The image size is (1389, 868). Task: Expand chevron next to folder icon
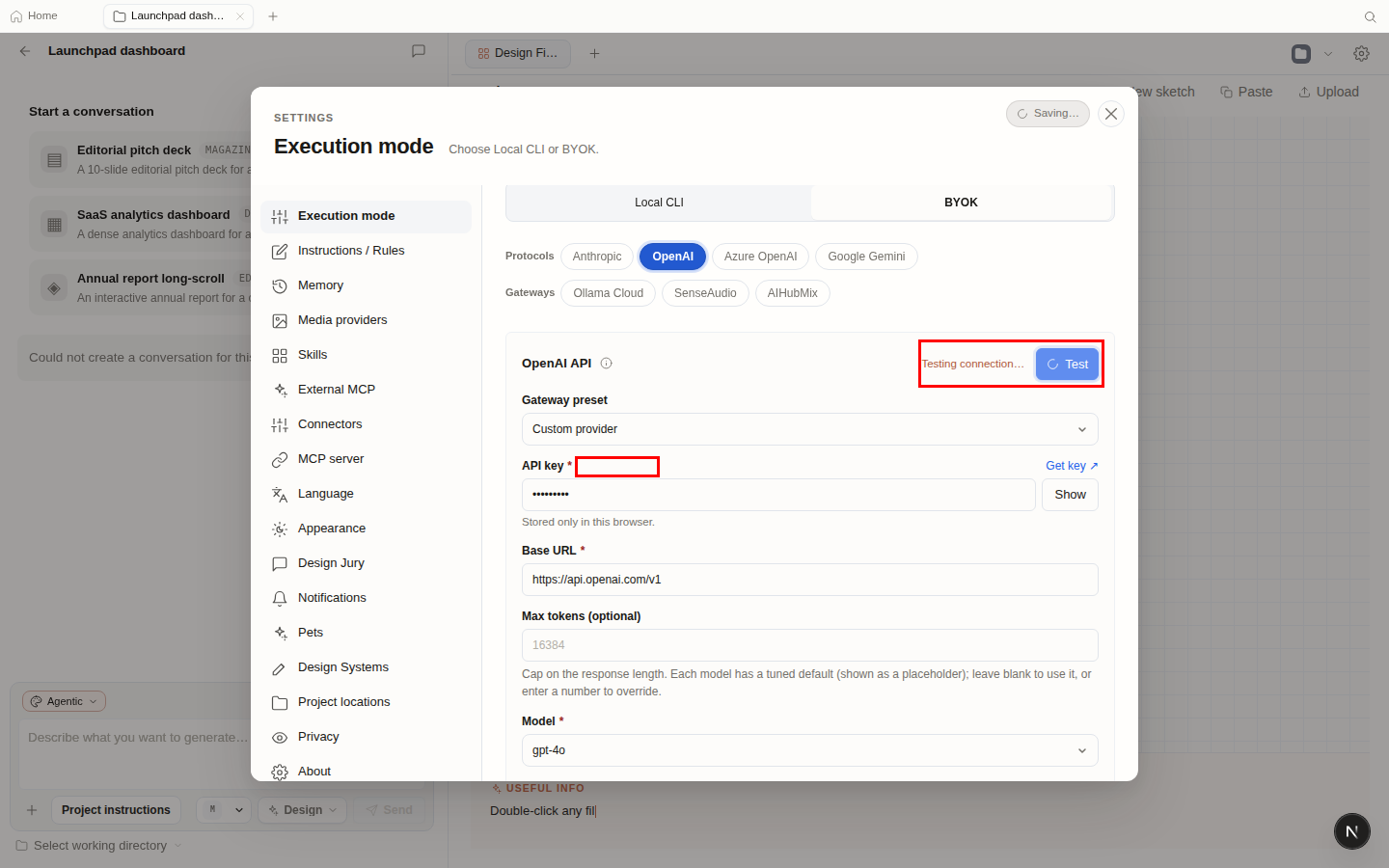click(1328, 54)
